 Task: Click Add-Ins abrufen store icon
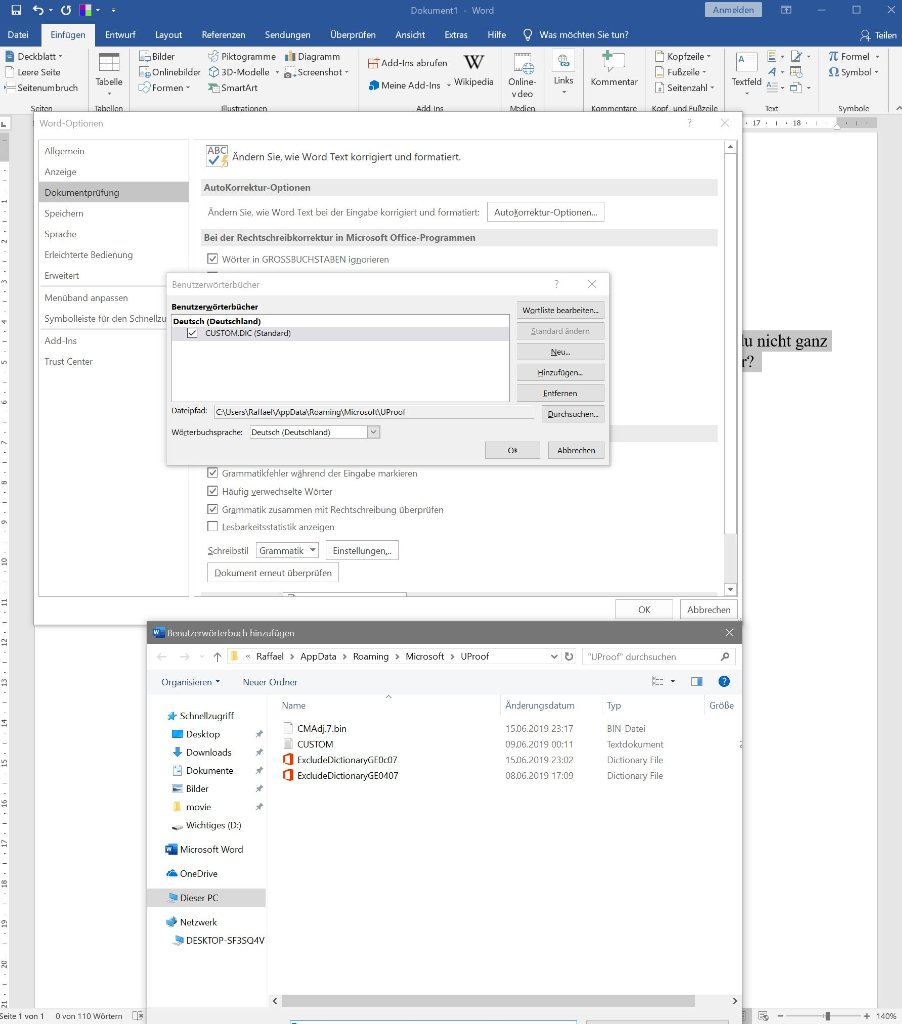point(408,63)
